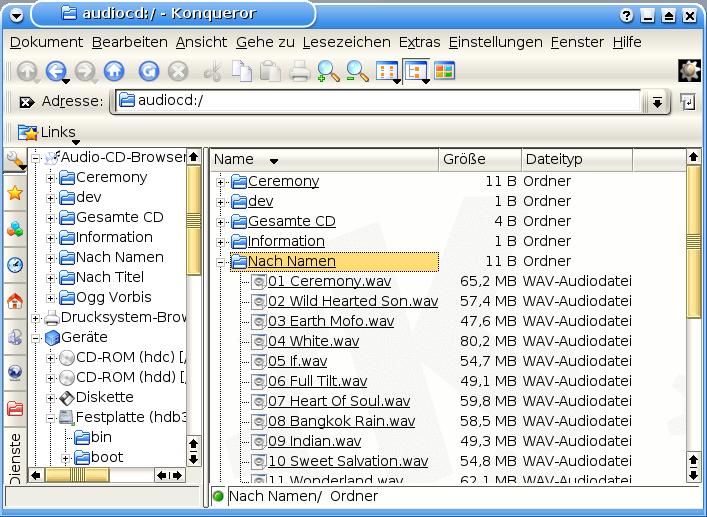
Task: Go to the Home folder icon
Action: [114, 71]
